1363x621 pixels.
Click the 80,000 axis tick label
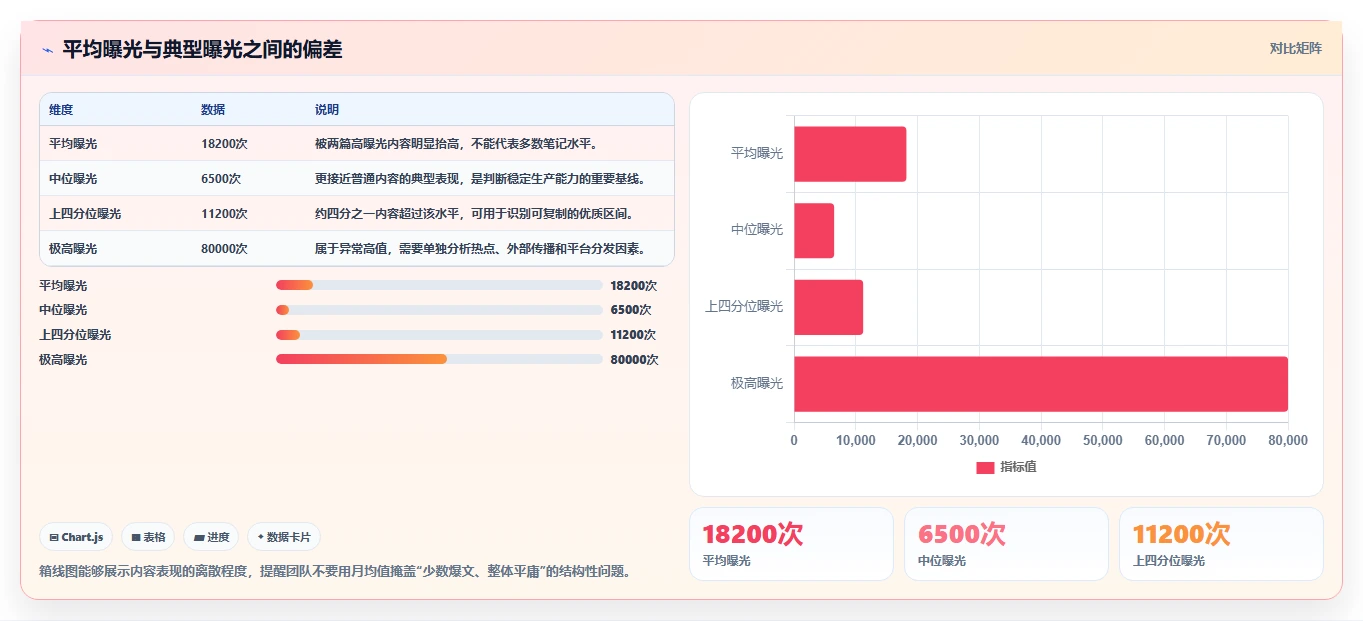pos(1288,440)
